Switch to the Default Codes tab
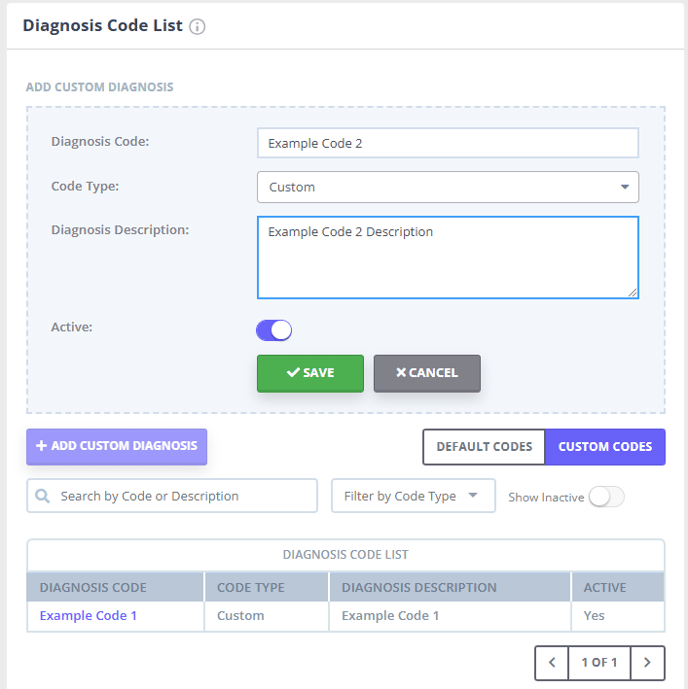Viewport: 688px width, 689px height. click(x=484, y=446)
